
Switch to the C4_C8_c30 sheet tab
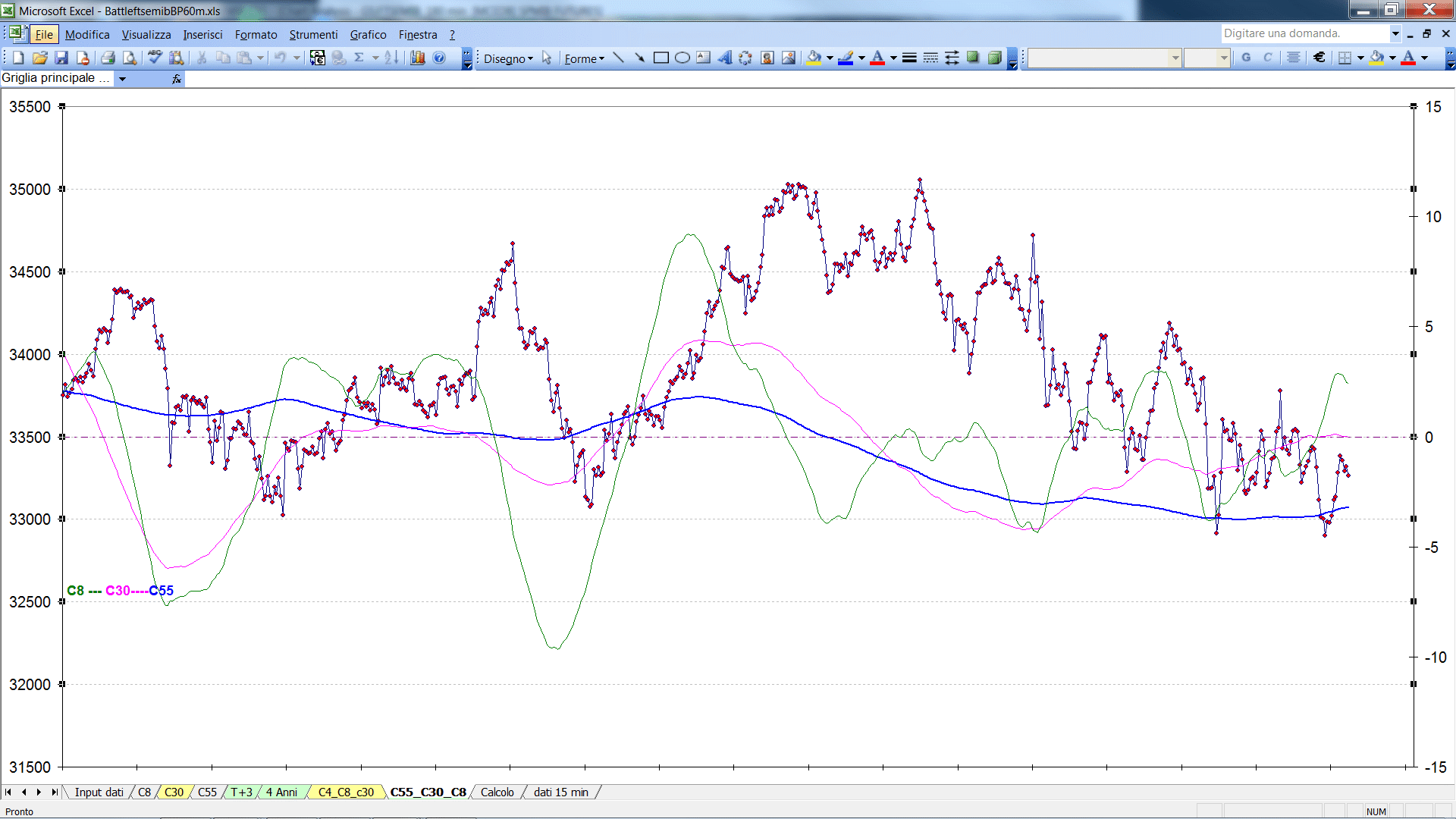[x=346, y=792]
